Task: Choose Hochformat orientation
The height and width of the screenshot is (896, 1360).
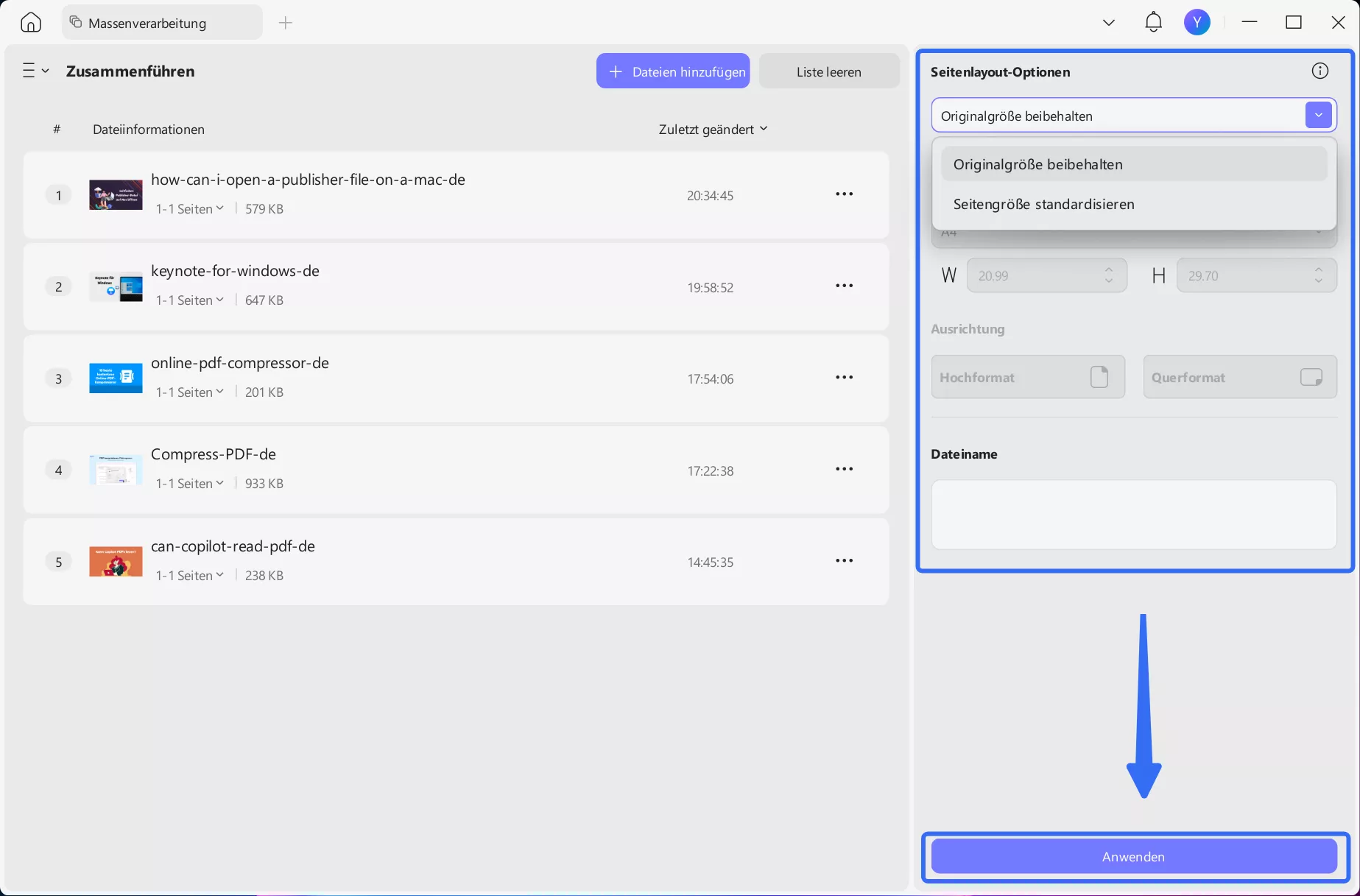Action: [1028, 377]
